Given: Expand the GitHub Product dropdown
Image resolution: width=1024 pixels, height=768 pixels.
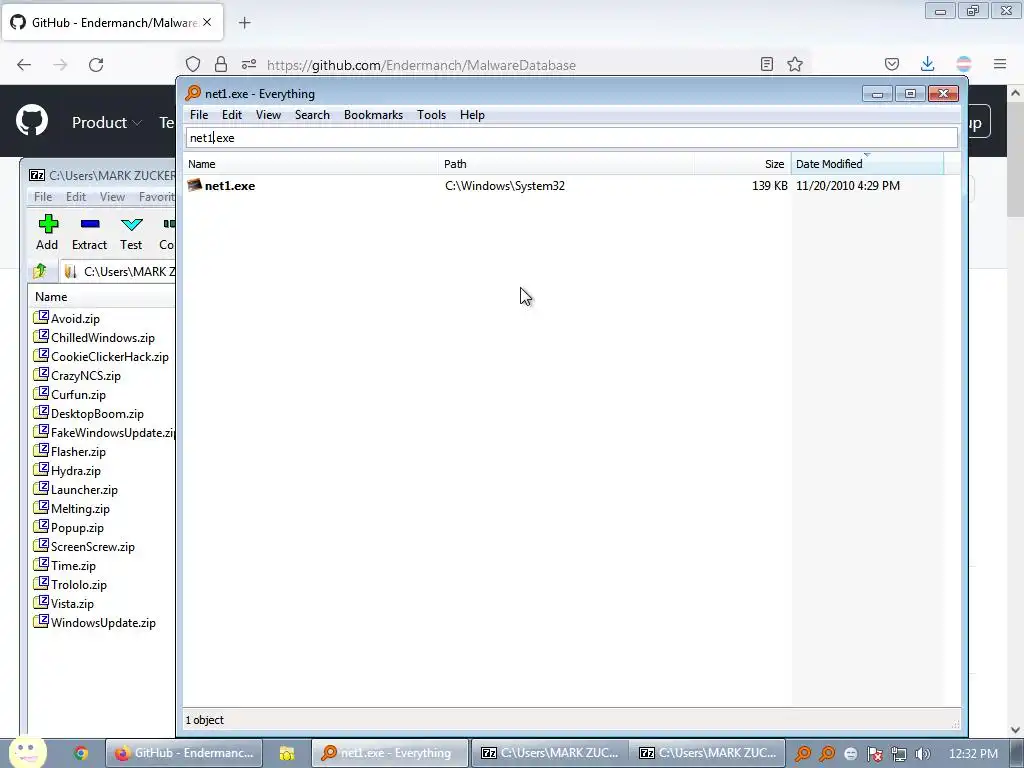Looking at the screenshot, I should [x=106, y=122].
